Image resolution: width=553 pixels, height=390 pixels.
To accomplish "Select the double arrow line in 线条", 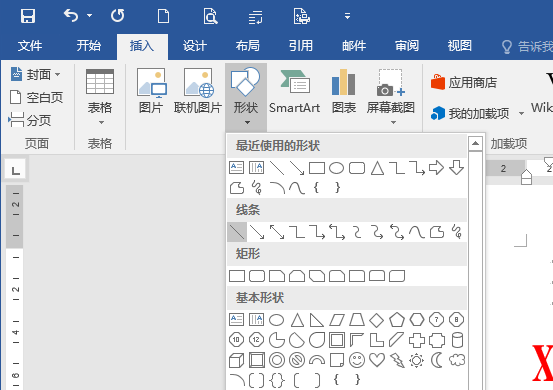I will pyautogui.click(x=277, y=232).
